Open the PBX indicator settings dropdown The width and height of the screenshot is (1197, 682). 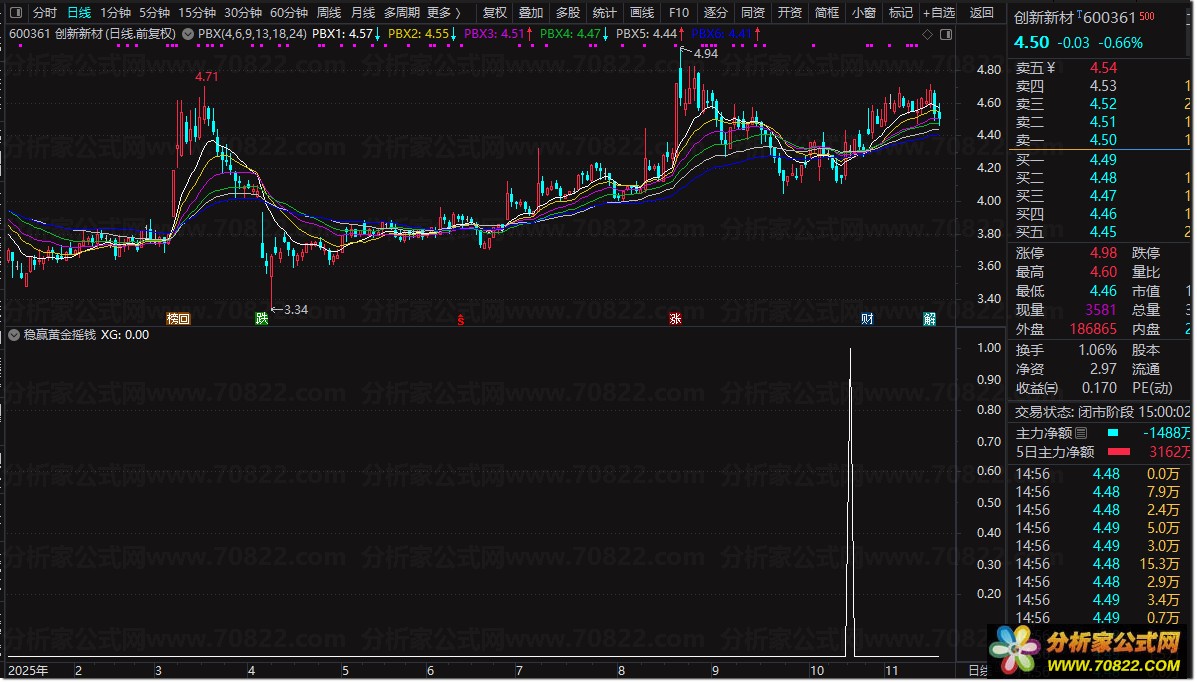tap(189, 33)
